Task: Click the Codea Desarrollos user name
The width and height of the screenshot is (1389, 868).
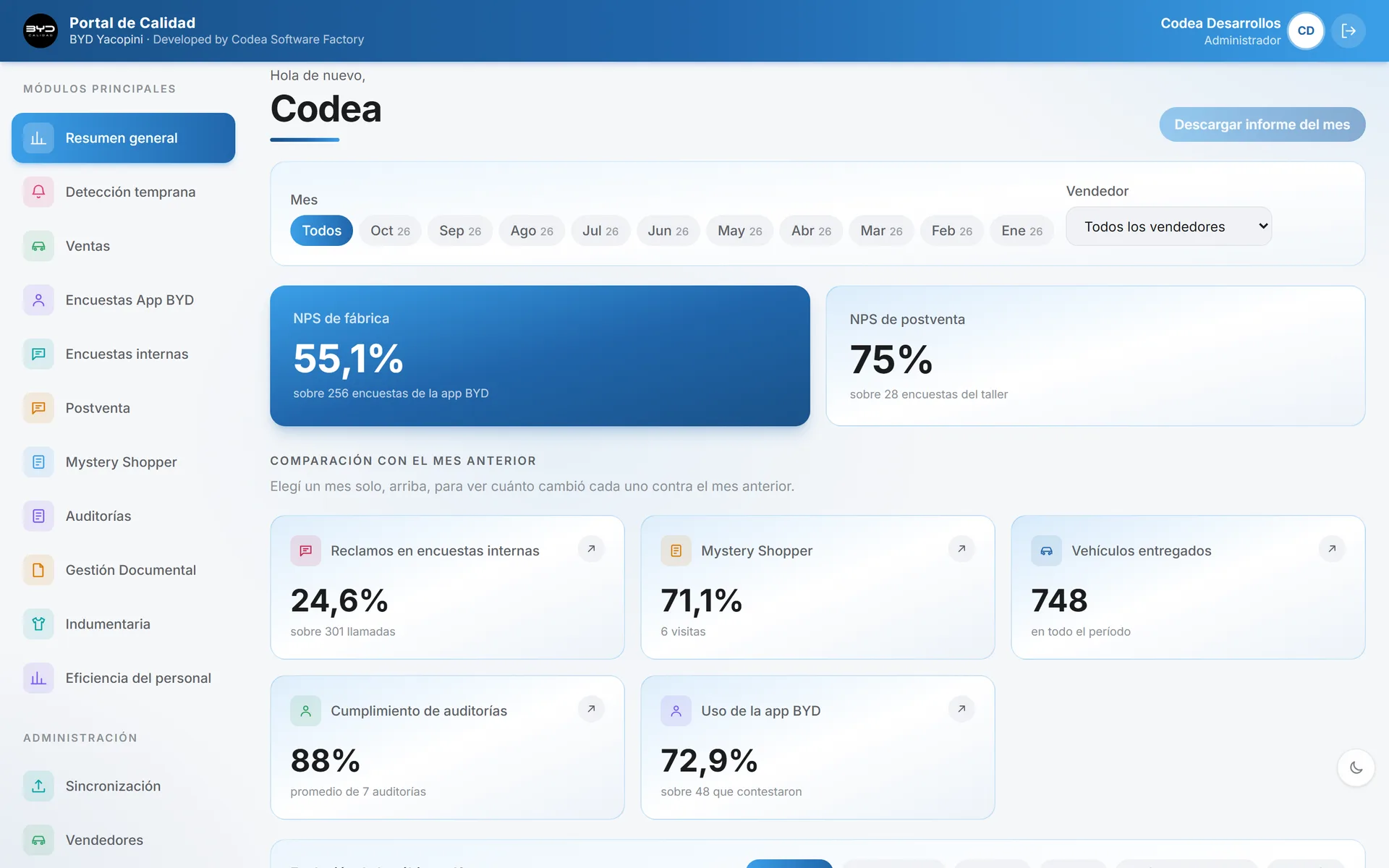Action: 1220,23
